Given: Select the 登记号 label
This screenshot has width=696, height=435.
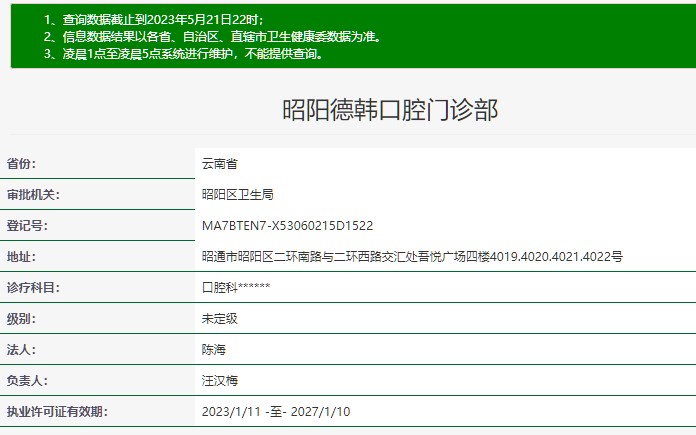Looking at the screenshot, I should 27,225.
